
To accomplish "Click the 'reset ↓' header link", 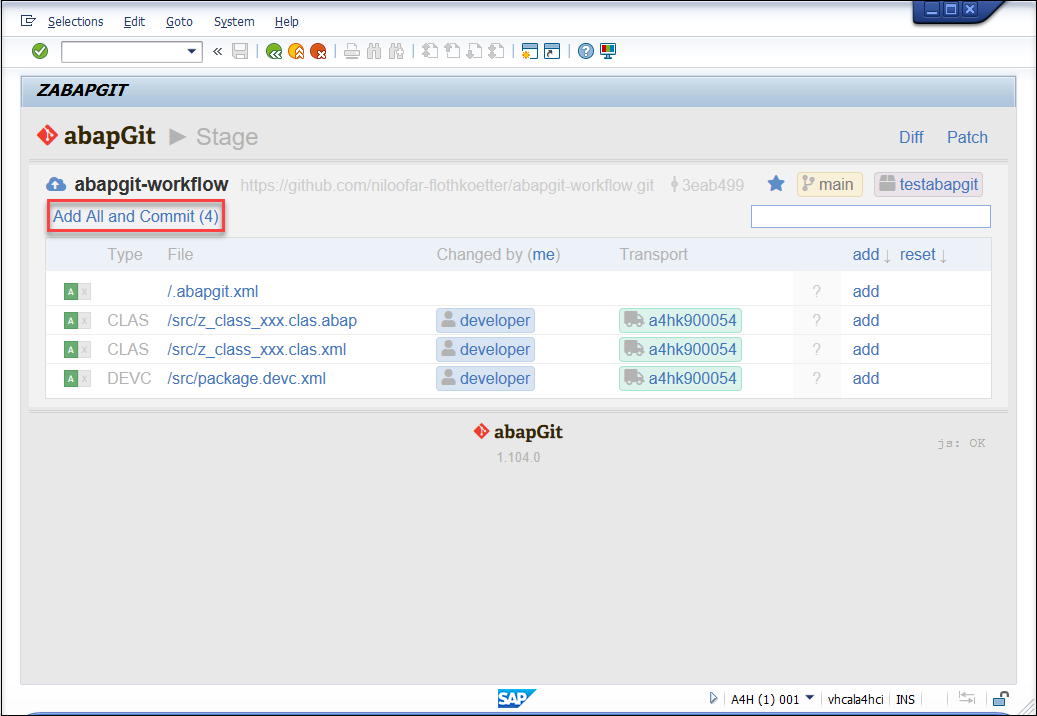I will pyautogui.click(x=923, y=255).
